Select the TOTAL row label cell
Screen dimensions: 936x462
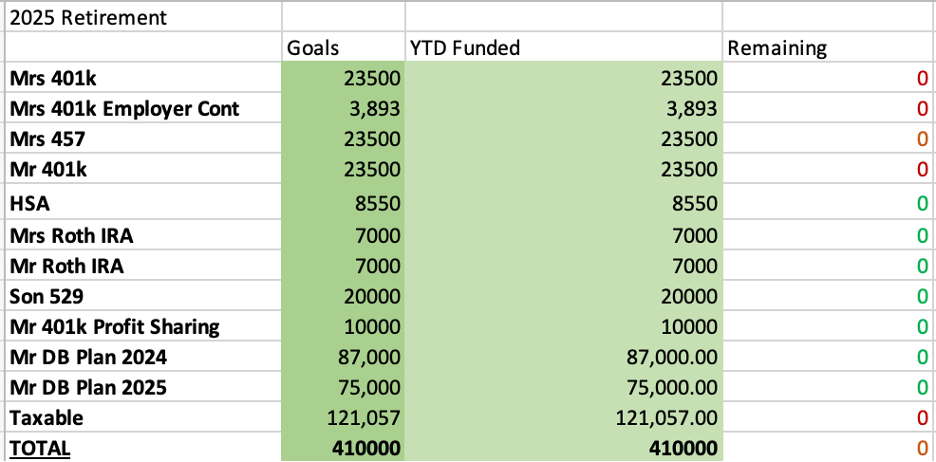pos(39,448)
